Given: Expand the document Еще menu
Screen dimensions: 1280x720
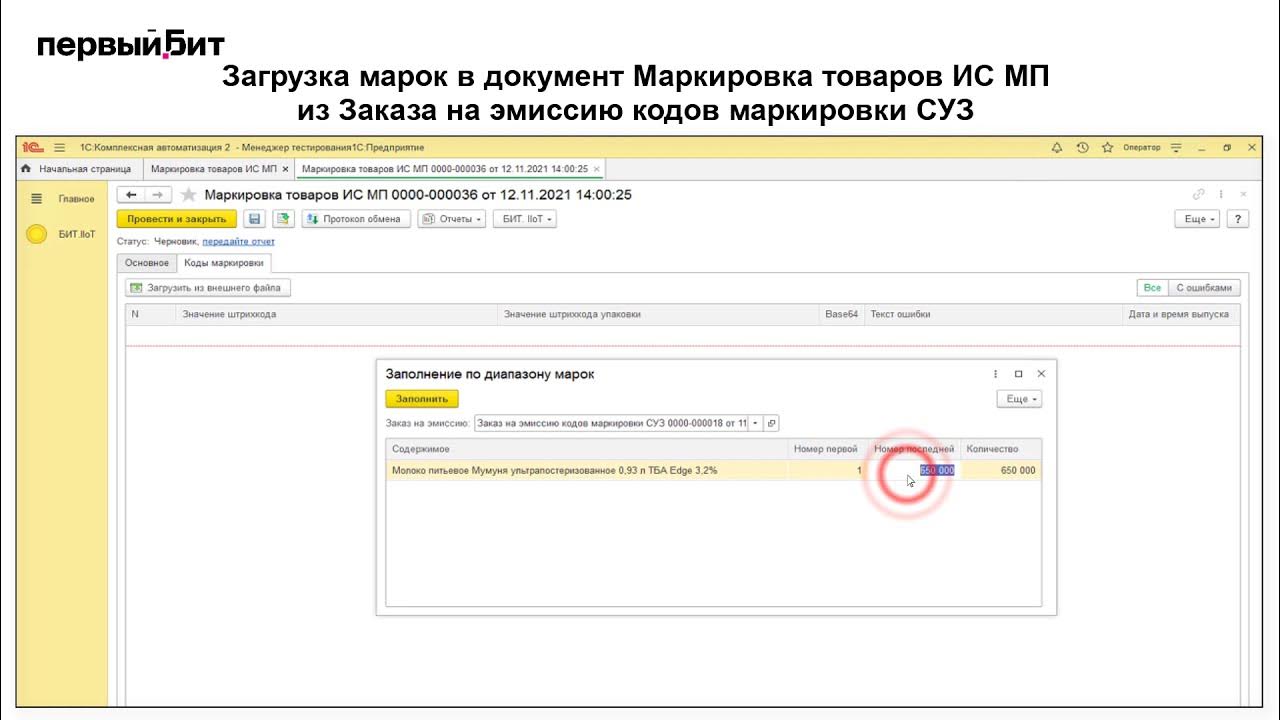Looking at the screenshot, I should coord(1197,219).
